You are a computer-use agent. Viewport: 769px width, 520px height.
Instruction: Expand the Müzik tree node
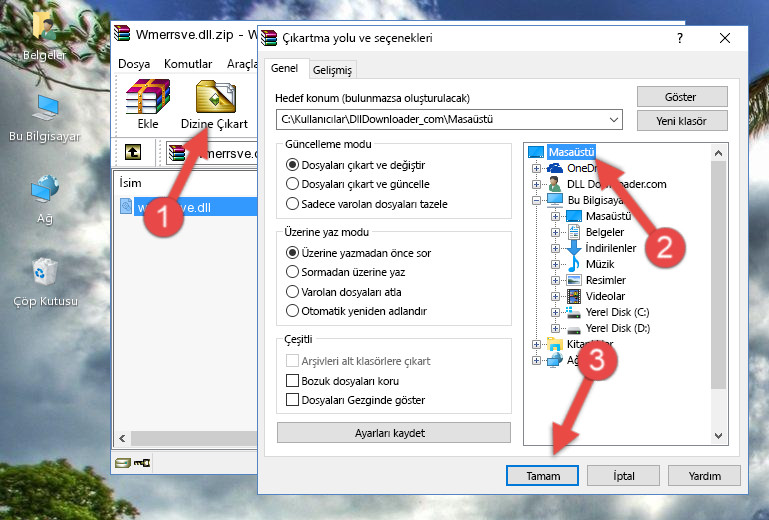coord(555,264)
